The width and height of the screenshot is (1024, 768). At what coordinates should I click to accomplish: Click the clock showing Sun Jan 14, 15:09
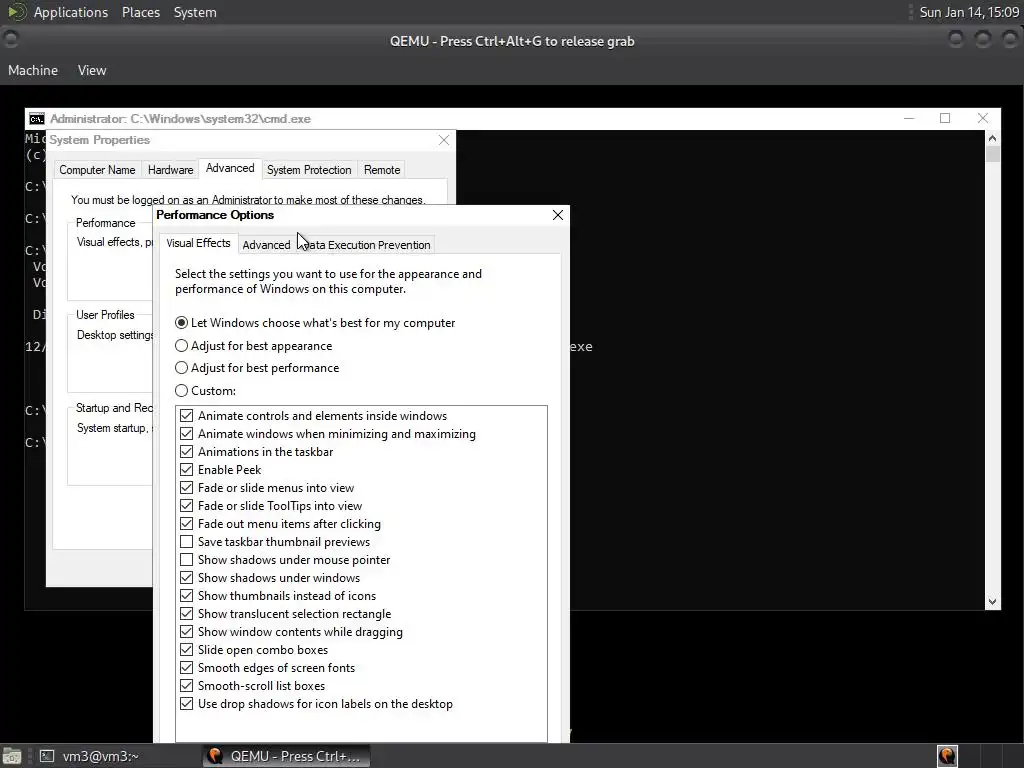point(969,12)
